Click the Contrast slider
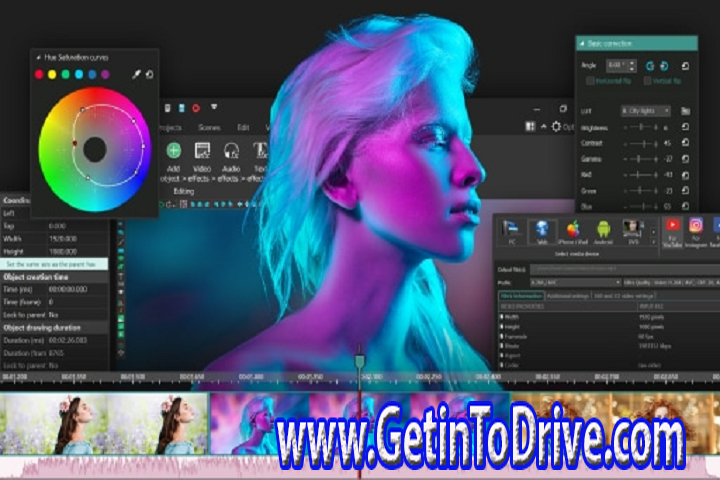The height and width of the screenshot is (480, 720). point(641,143)
